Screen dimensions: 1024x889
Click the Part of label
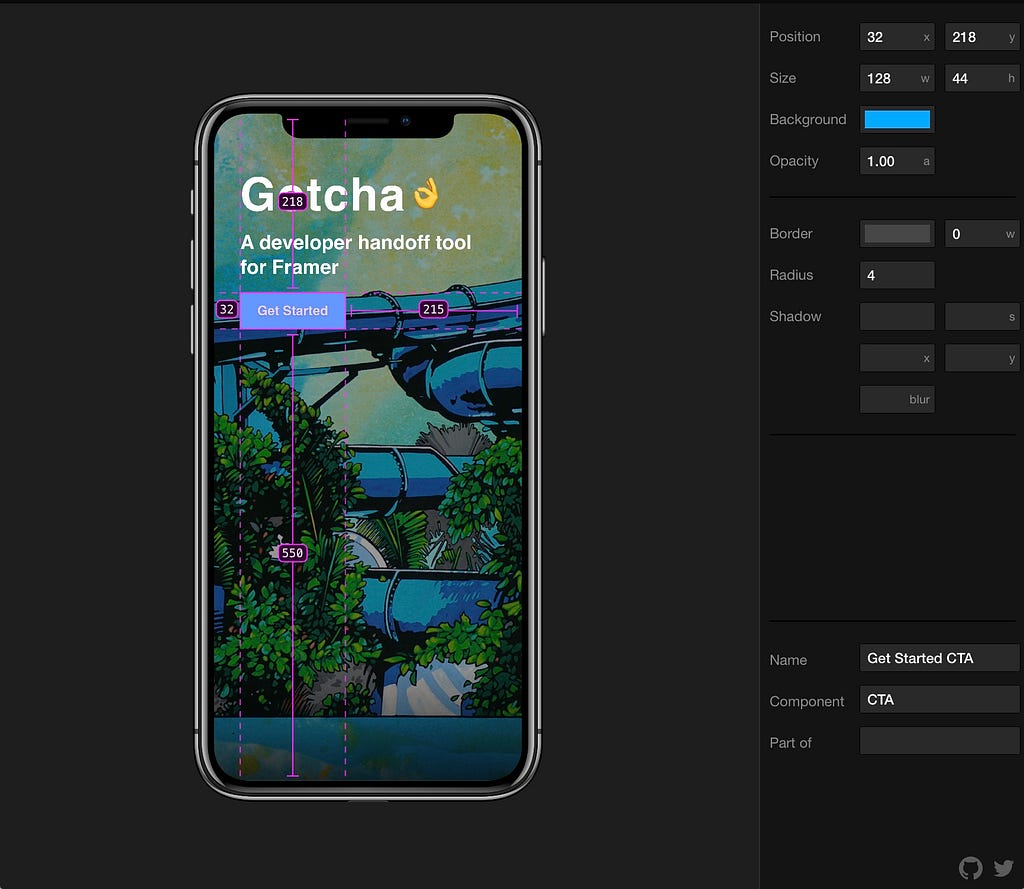(790, 743)
